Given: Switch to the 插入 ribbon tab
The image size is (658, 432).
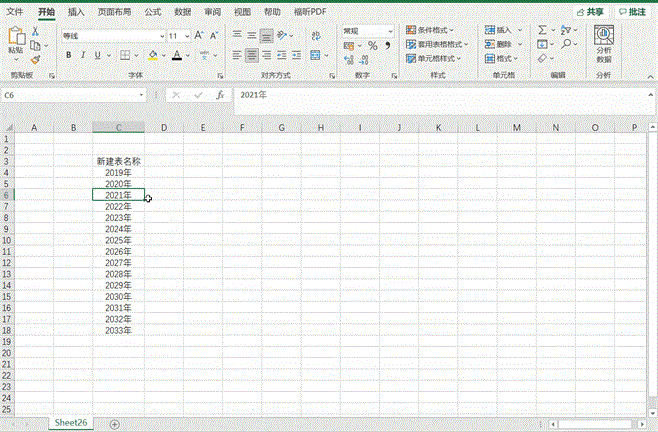Looking at the screenshot, I should 76,12.
